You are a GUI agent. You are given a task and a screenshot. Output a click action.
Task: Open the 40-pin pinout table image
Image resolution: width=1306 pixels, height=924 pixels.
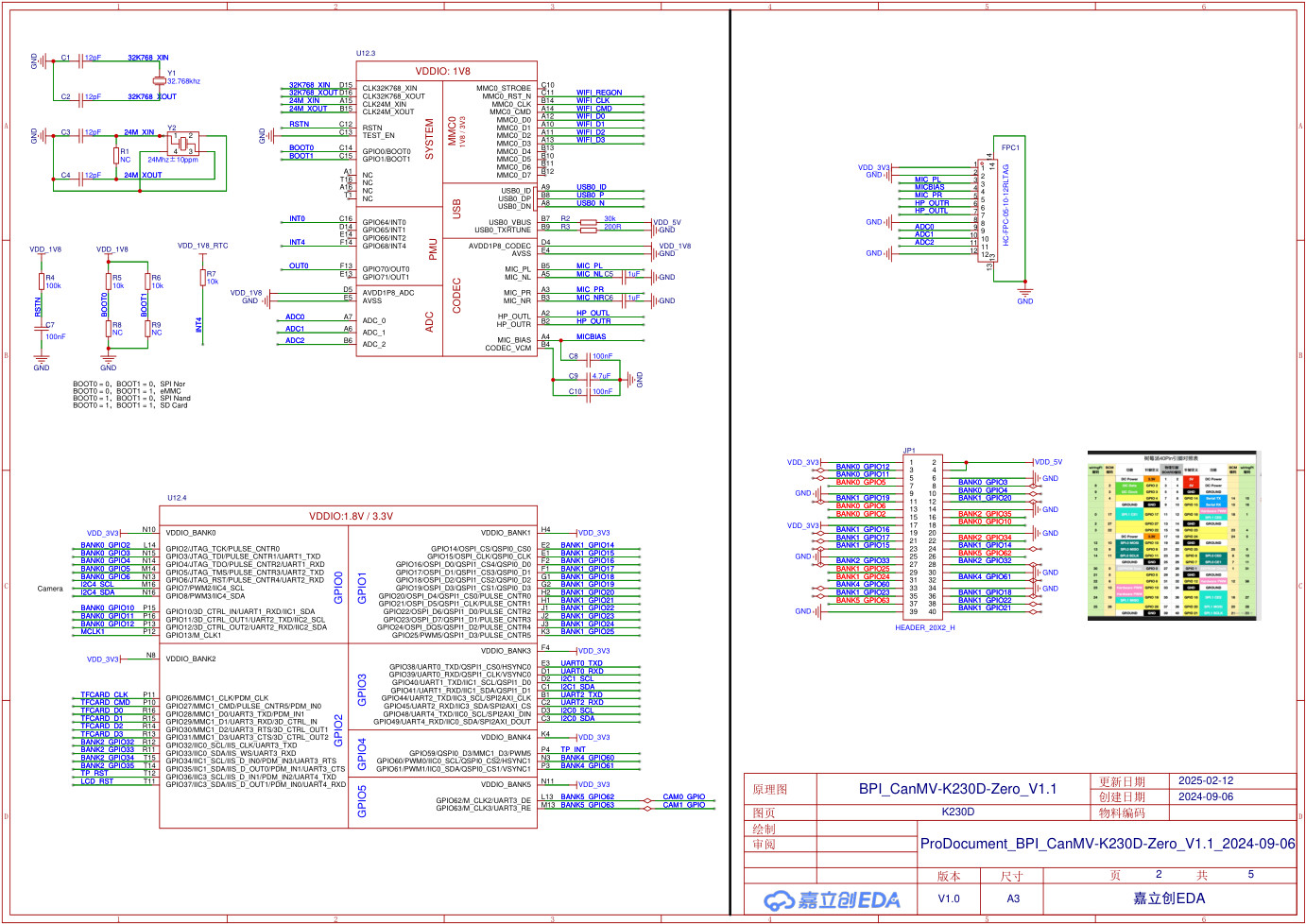[1172, 536]
